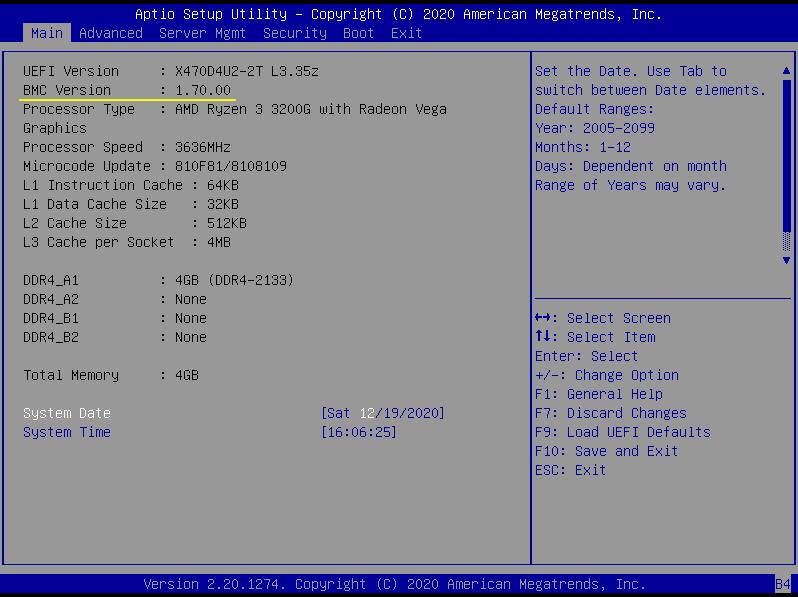Viewport: 798px width, 597px height.
Task: Click the L1 Instruction Cache 64KB value
Action: pos(222,185)
